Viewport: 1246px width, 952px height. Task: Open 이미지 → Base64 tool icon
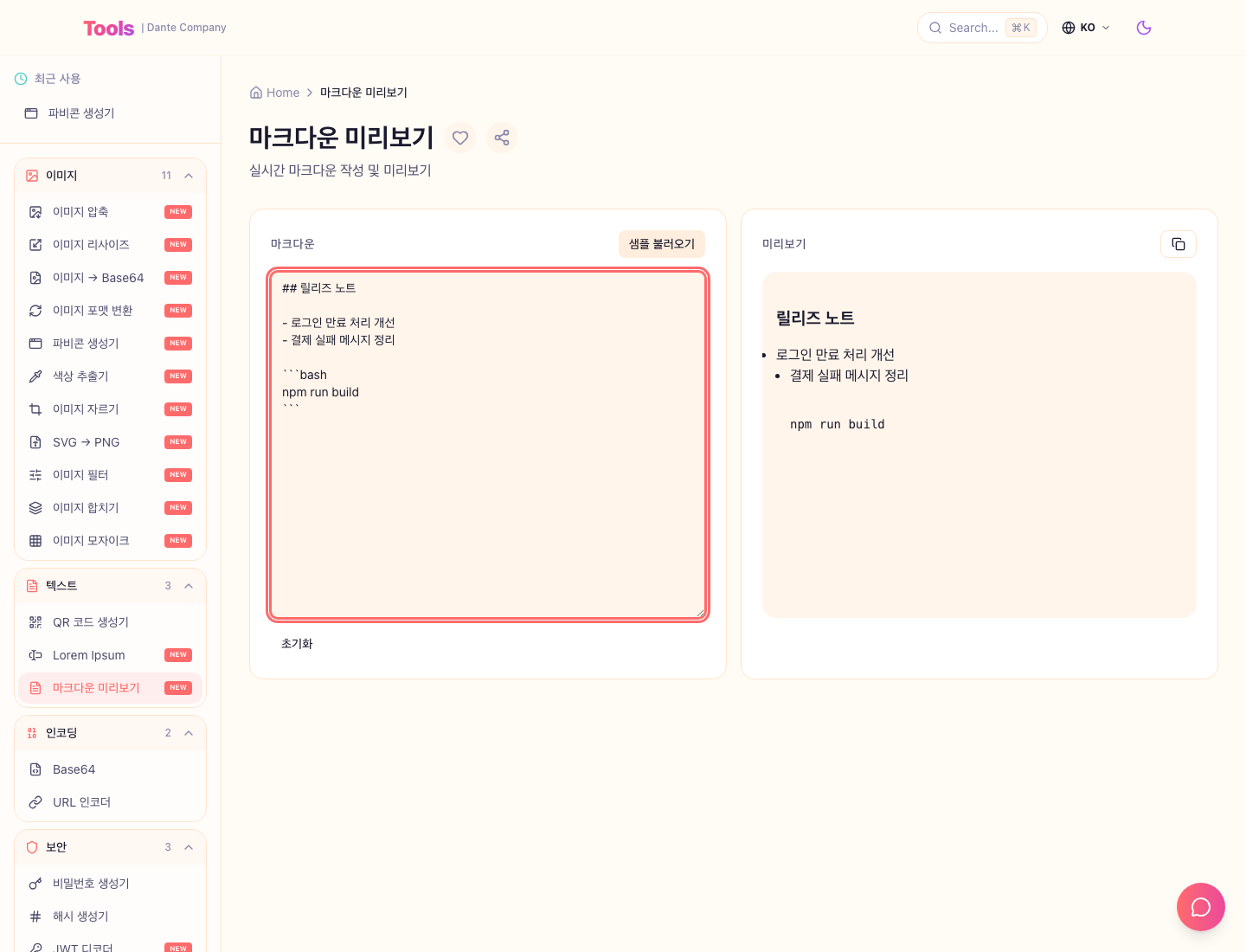[35, 278]
